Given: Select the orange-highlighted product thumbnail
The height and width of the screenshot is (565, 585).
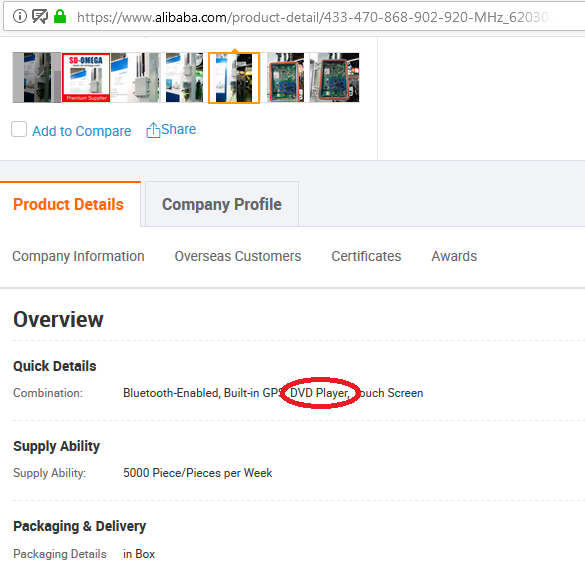Looking at the screenshot, I should [234, 78].
